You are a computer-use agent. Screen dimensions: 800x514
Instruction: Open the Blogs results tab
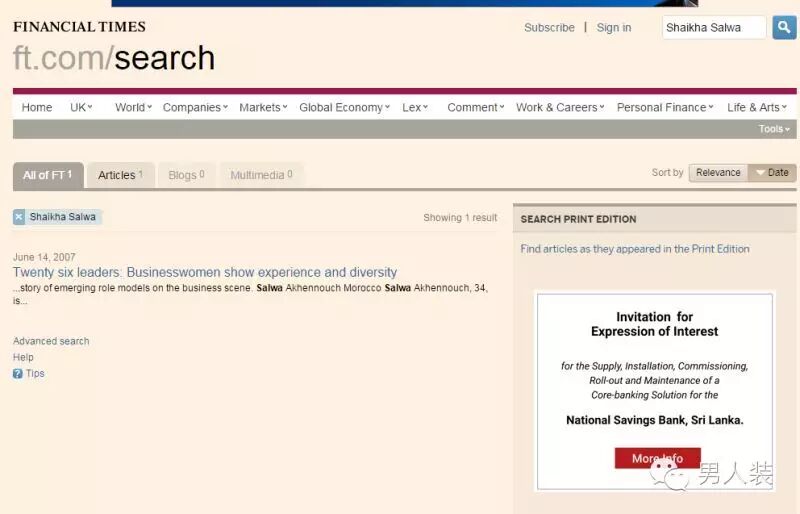click(186, 175)
